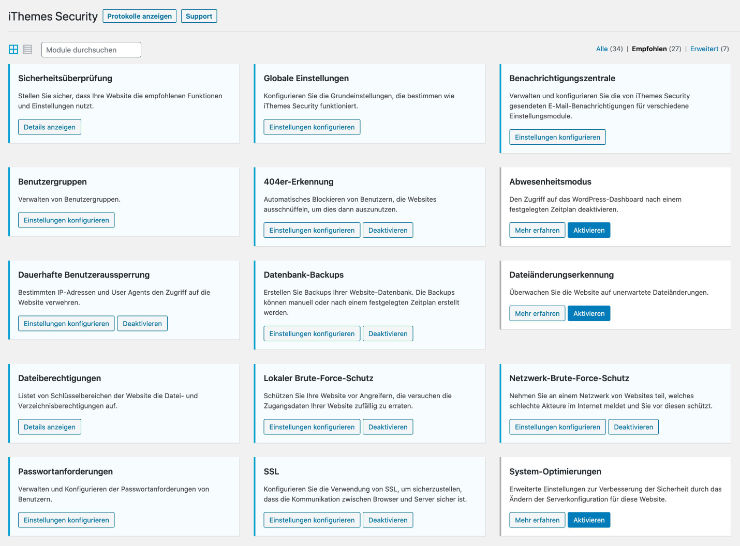Click the Sicherheitsüberprüfung card title

[65, 78]
